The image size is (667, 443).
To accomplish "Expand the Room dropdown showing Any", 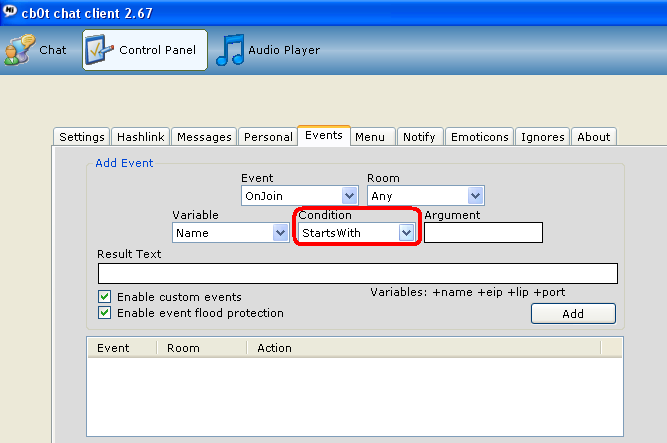I will pos(475,196).
